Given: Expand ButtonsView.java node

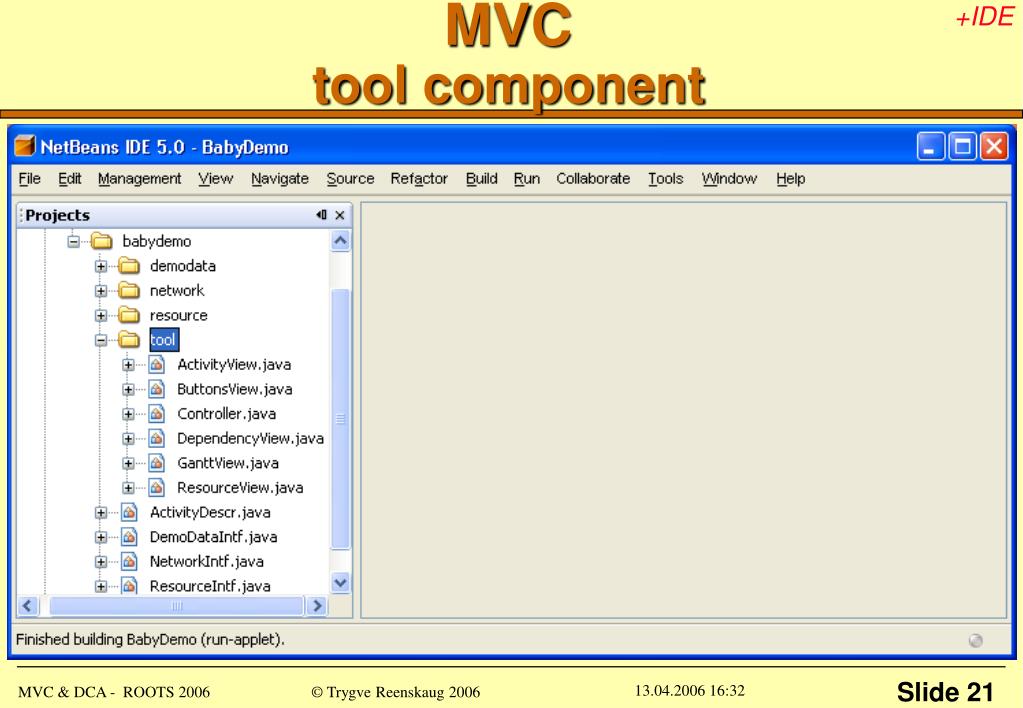Looking at the screenshot, I should (x=129, y=390).
